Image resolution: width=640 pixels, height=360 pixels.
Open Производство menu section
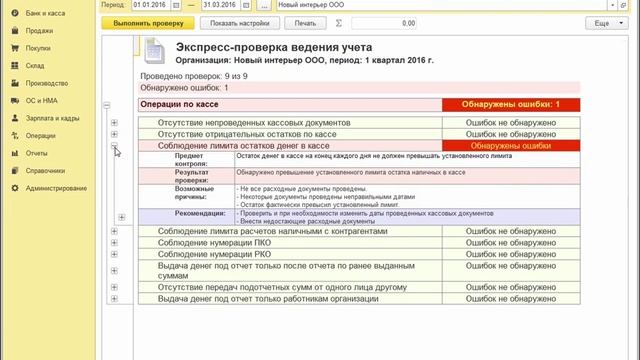(47, 83)
